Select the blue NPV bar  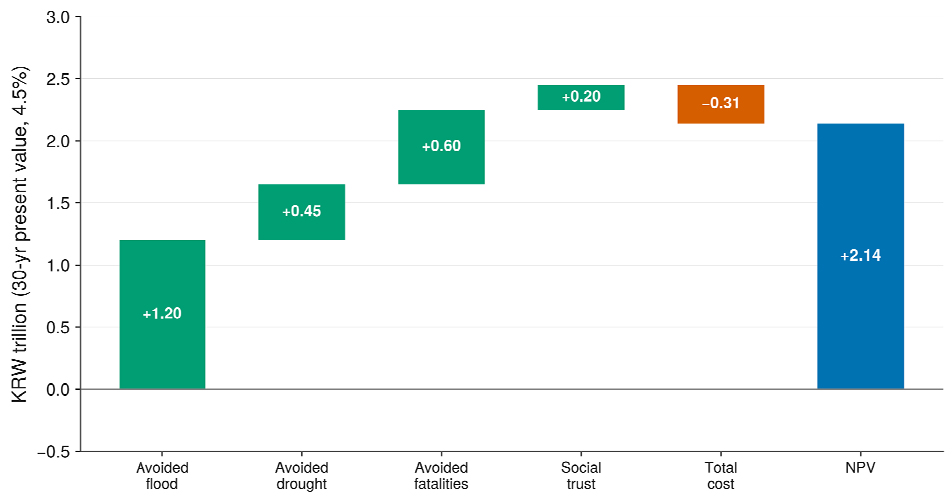(860, 256)
